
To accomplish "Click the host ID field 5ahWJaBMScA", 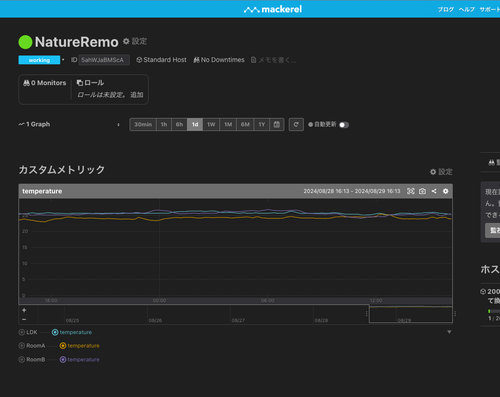I will (x=104, y=60).
